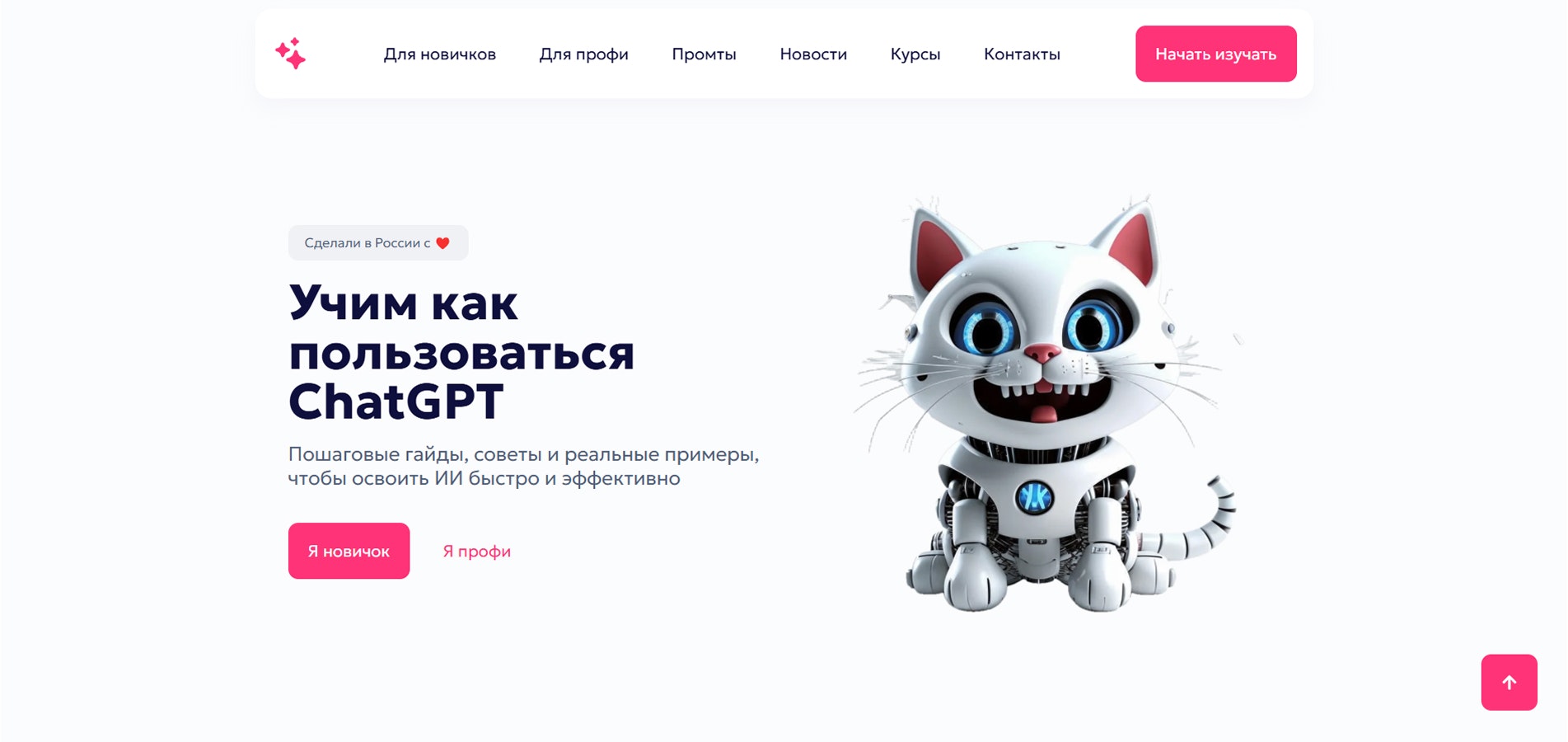This screenshot has width=1568, height=742.
Task: Open the Для новичков menu item
Action: tap(440, 54)
